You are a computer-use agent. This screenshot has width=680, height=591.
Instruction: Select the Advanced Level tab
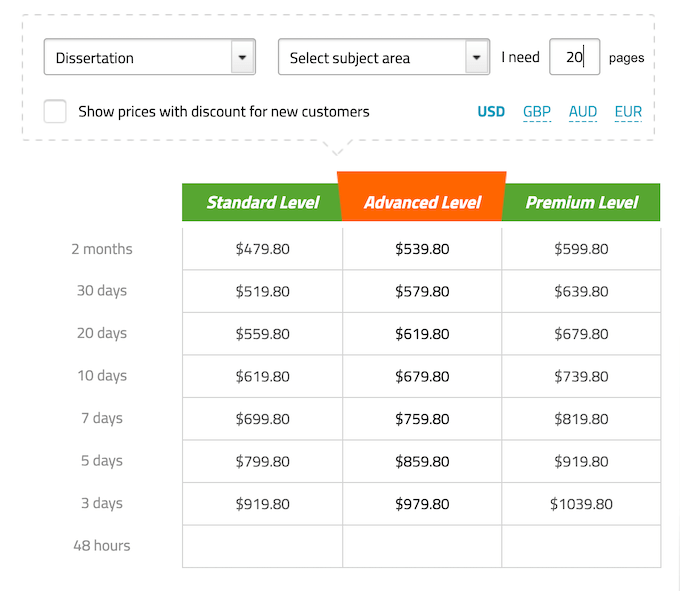click(x=422, y=202)
